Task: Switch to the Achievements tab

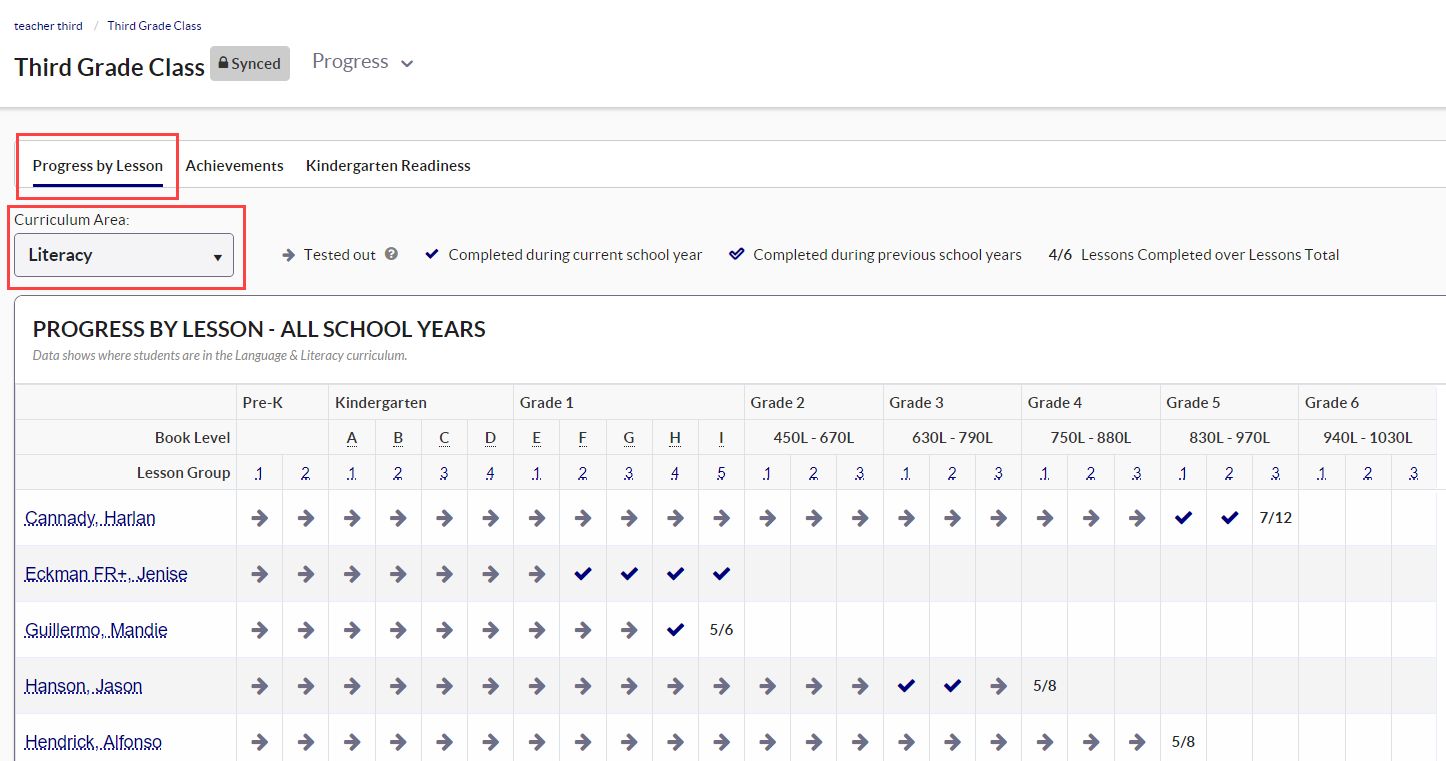Action: (x=234, y=165)
